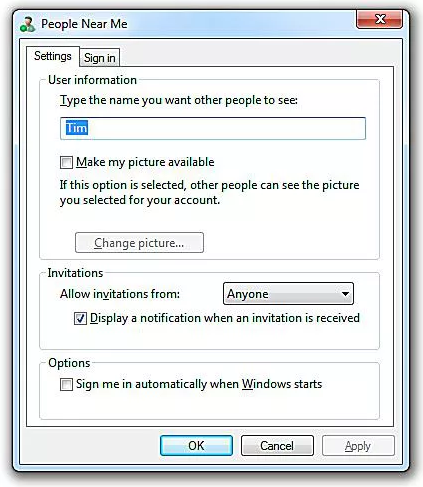Viewport: 423px width, 487px height.
Task: Click the Allow invitations from label
Action: pos(120,294)
